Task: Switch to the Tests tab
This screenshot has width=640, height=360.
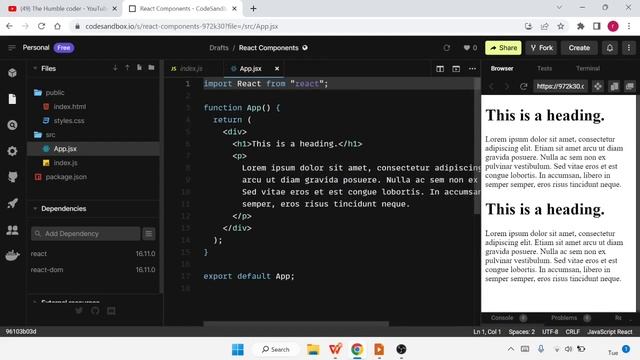Action: point(544,69)
